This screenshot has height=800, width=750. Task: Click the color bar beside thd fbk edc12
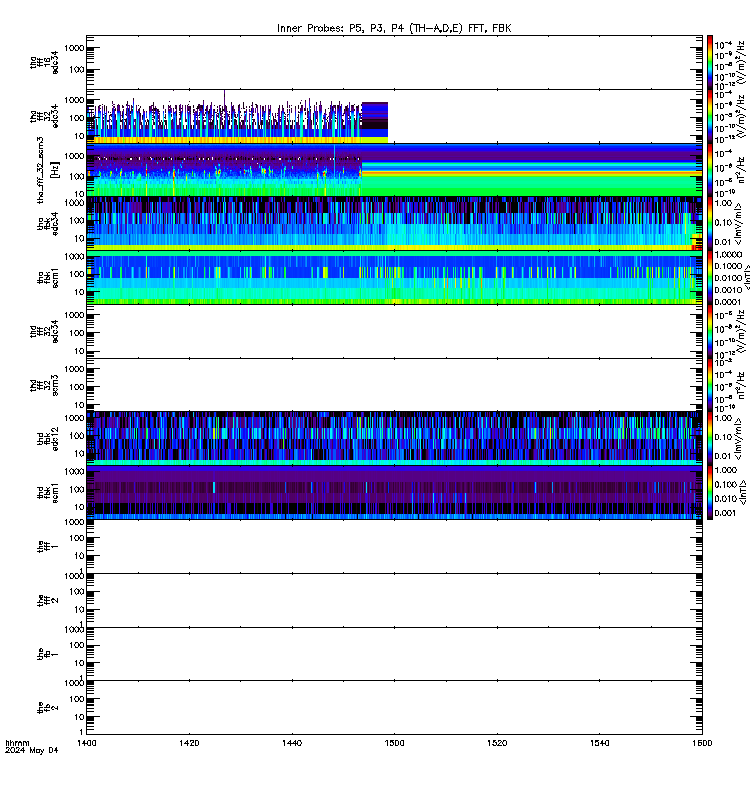pos(710,439)
